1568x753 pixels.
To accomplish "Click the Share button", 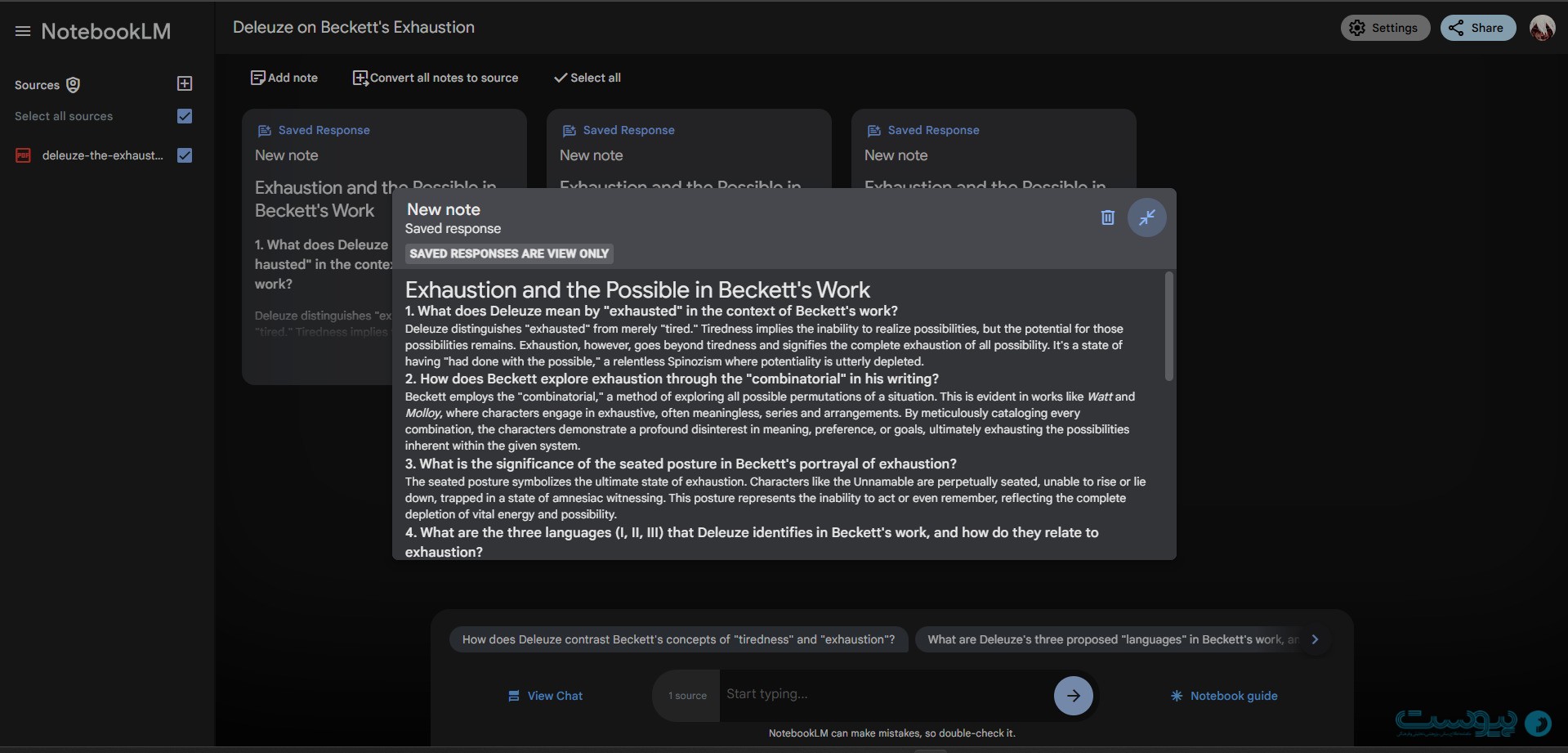I will (x=1477, y=28).
